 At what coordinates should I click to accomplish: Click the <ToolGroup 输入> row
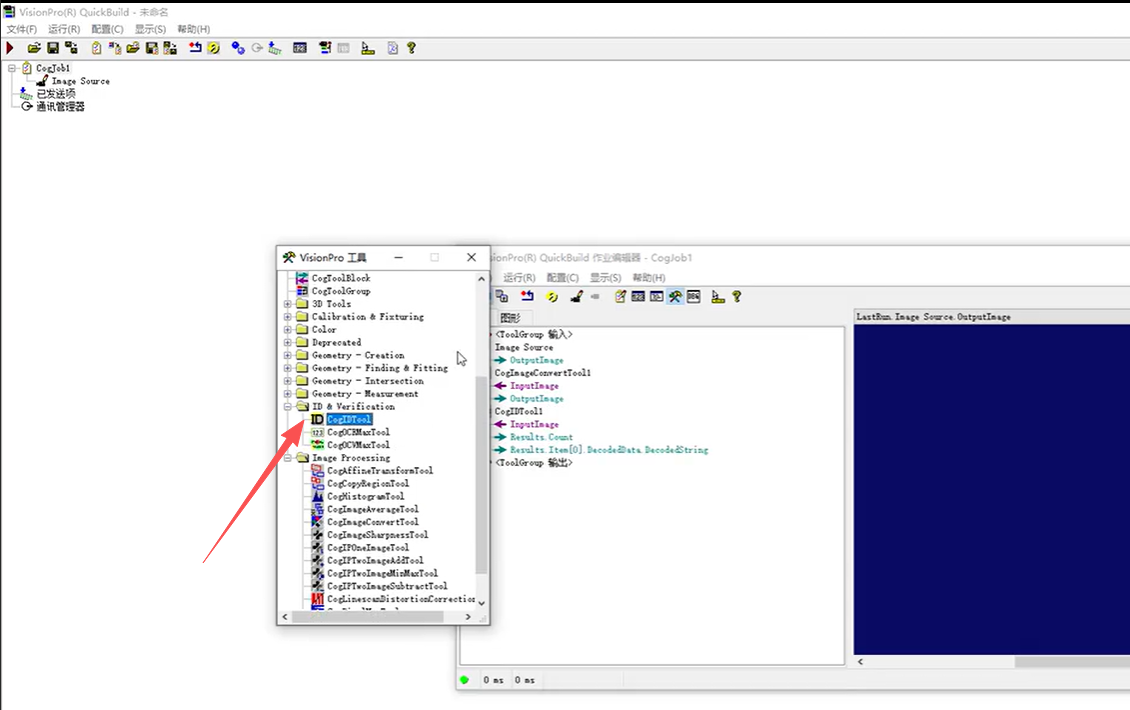(533, 335)
